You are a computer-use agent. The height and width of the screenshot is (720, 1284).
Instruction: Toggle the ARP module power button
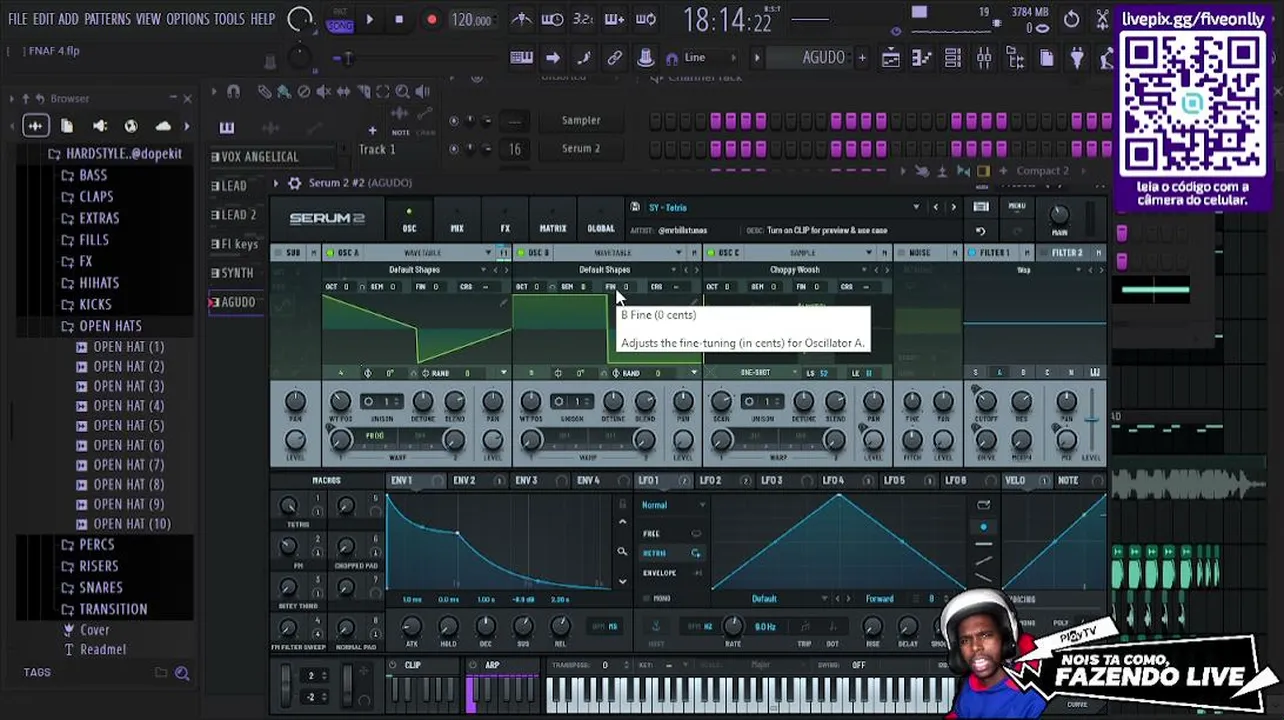(473, 665)
